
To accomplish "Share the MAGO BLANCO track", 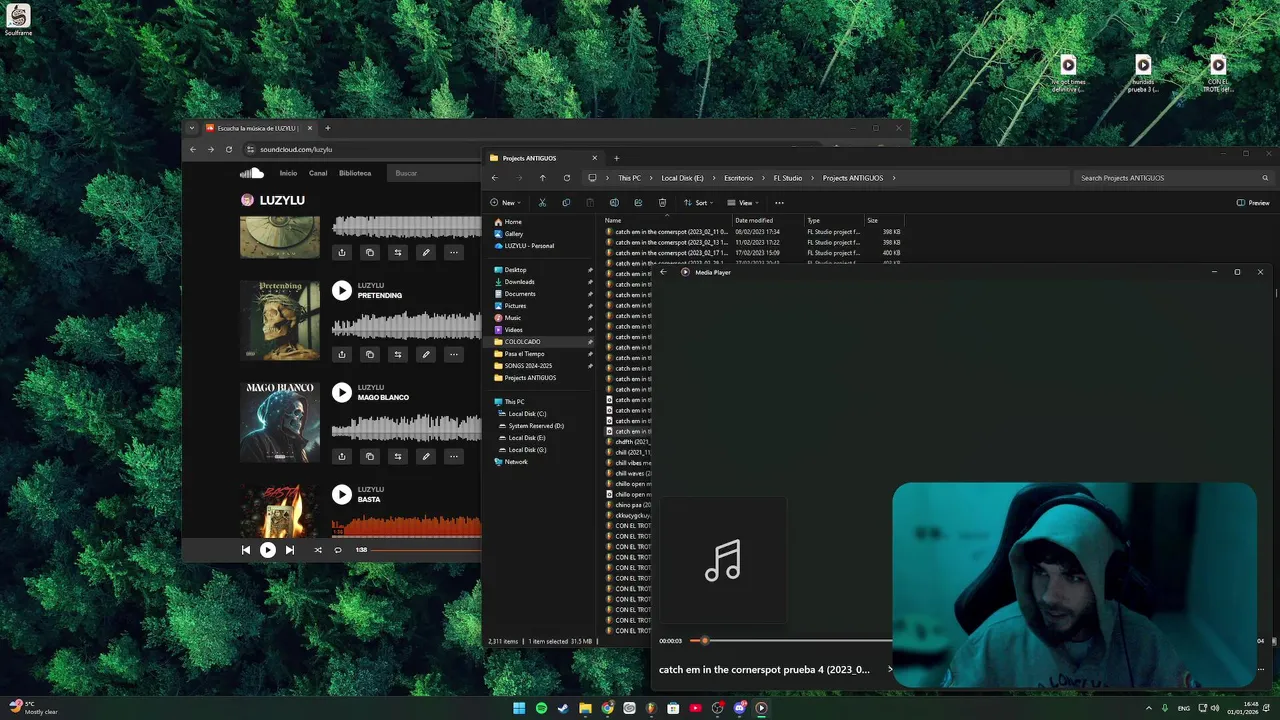I will (342, 456).
